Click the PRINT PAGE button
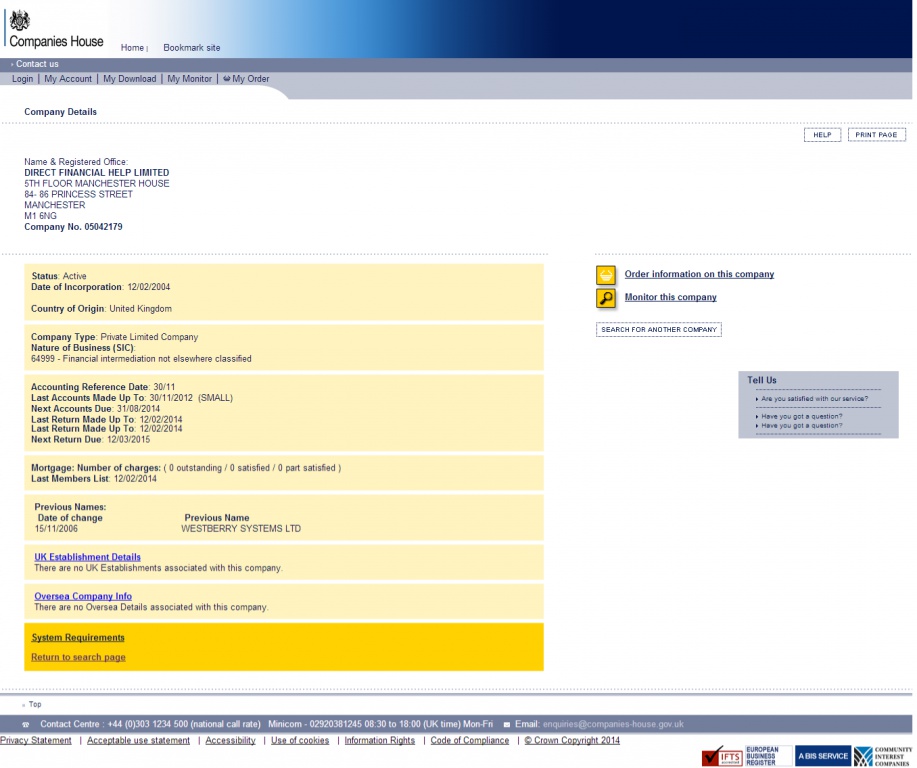The height and width of the screenshot is (768, 917). click(x=876, y=135)
